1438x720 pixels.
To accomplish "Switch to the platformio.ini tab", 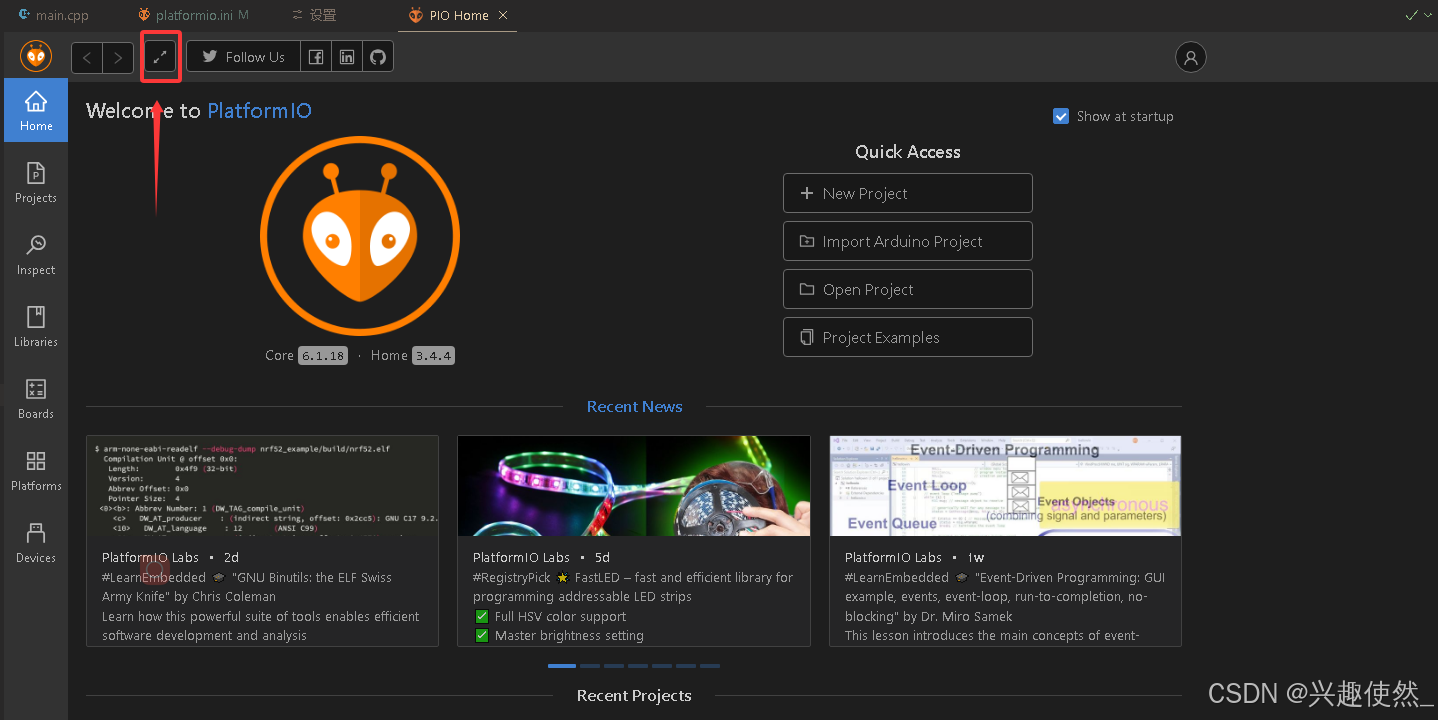I will coord(193,15).
